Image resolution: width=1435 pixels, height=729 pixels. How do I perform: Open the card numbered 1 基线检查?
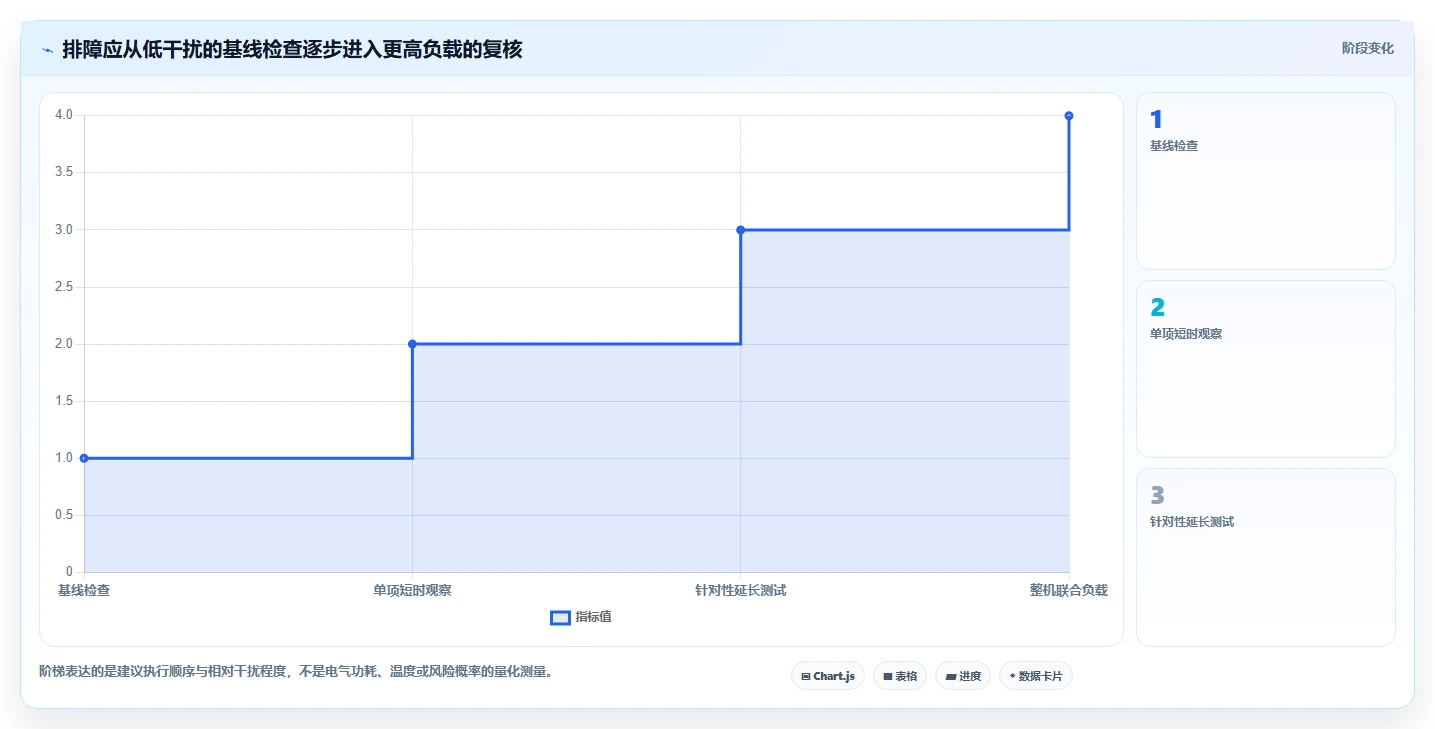(x=1265, y=181)
